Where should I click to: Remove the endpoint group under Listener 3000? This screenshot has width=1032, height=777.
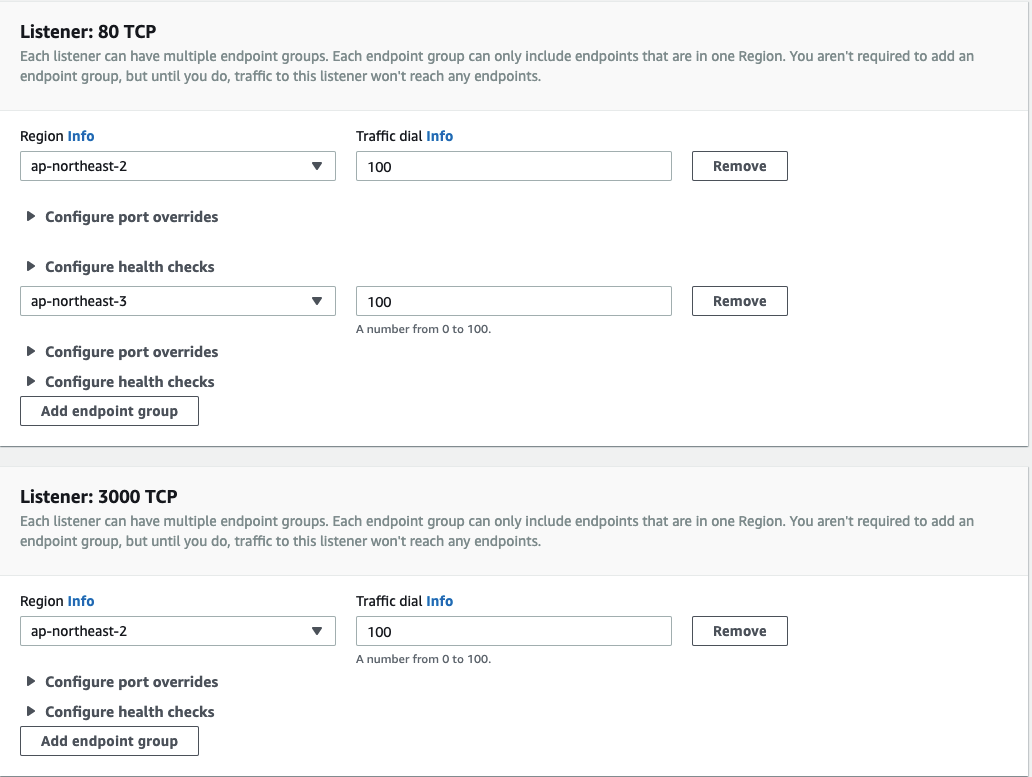click(740, 631)
